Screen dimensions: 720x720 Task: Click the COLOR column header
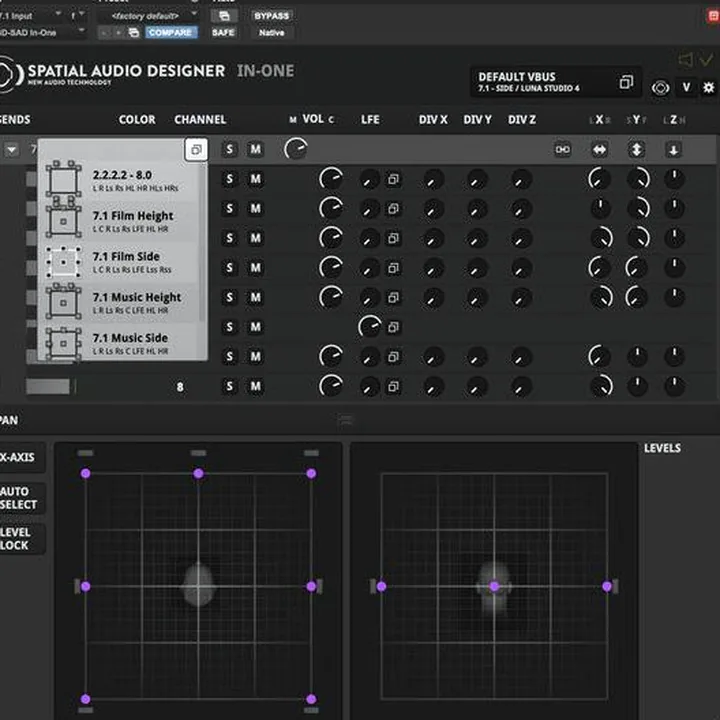(137, 120)
